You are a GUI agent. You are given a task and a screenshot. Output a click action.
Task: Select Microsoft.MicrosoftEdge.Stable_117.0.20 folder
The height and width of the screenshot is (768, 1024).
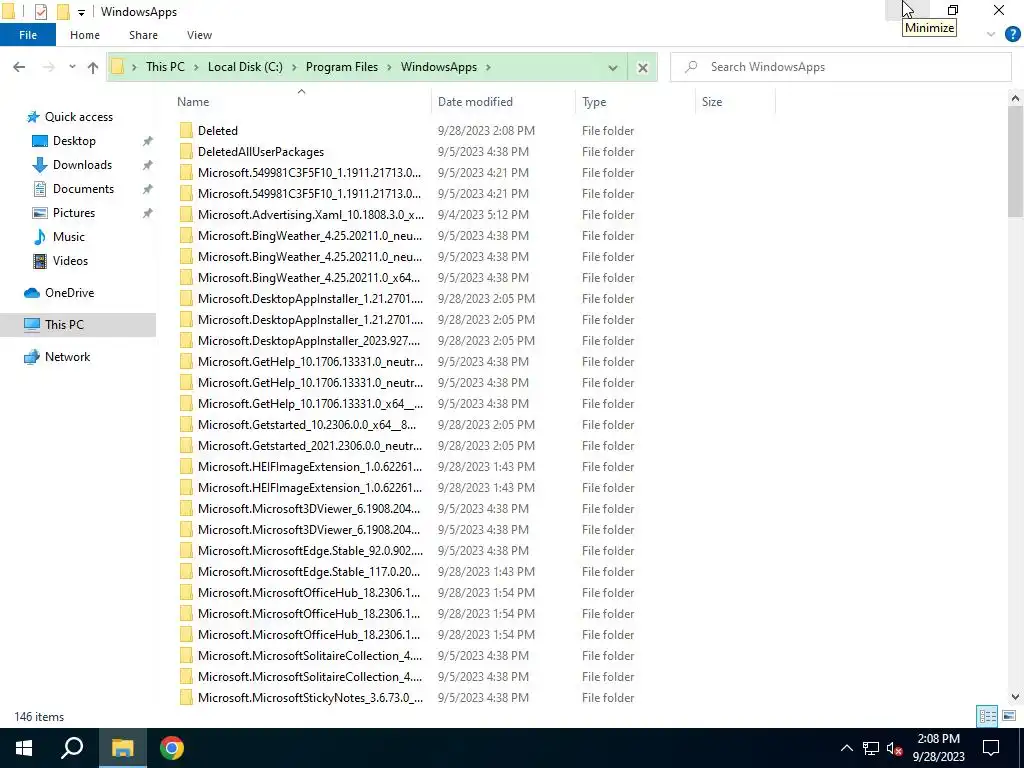tap(309, 571)
